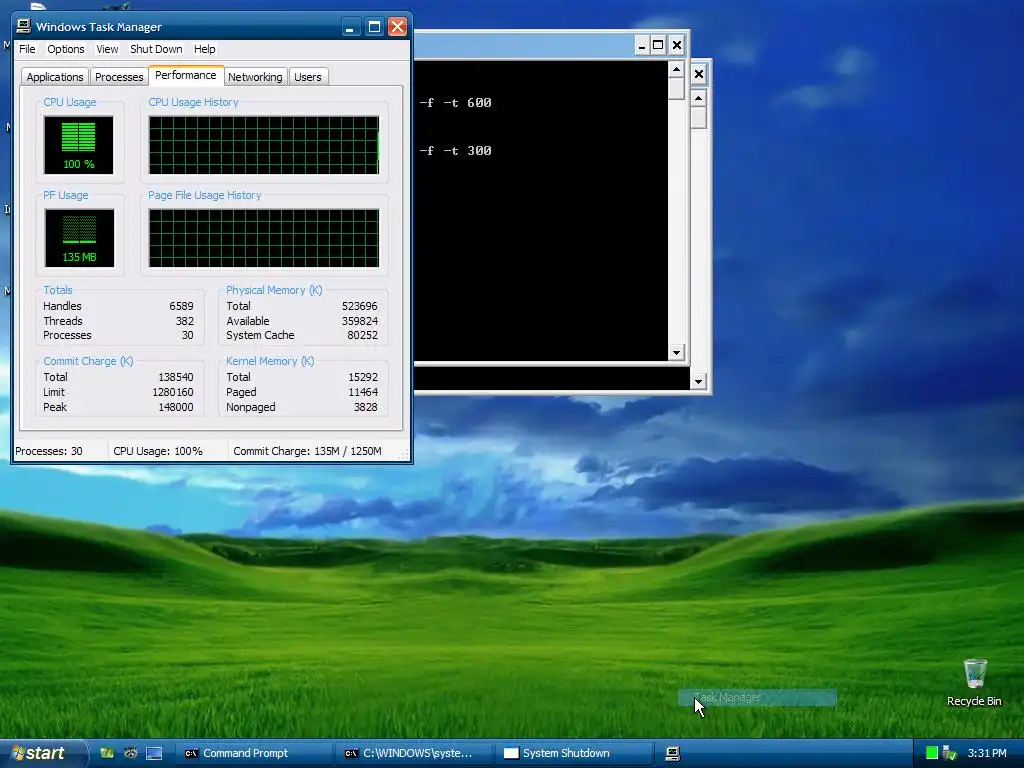
Task: Open the Recycle Bin desktop icon
Action: click(x=974, y=682)
